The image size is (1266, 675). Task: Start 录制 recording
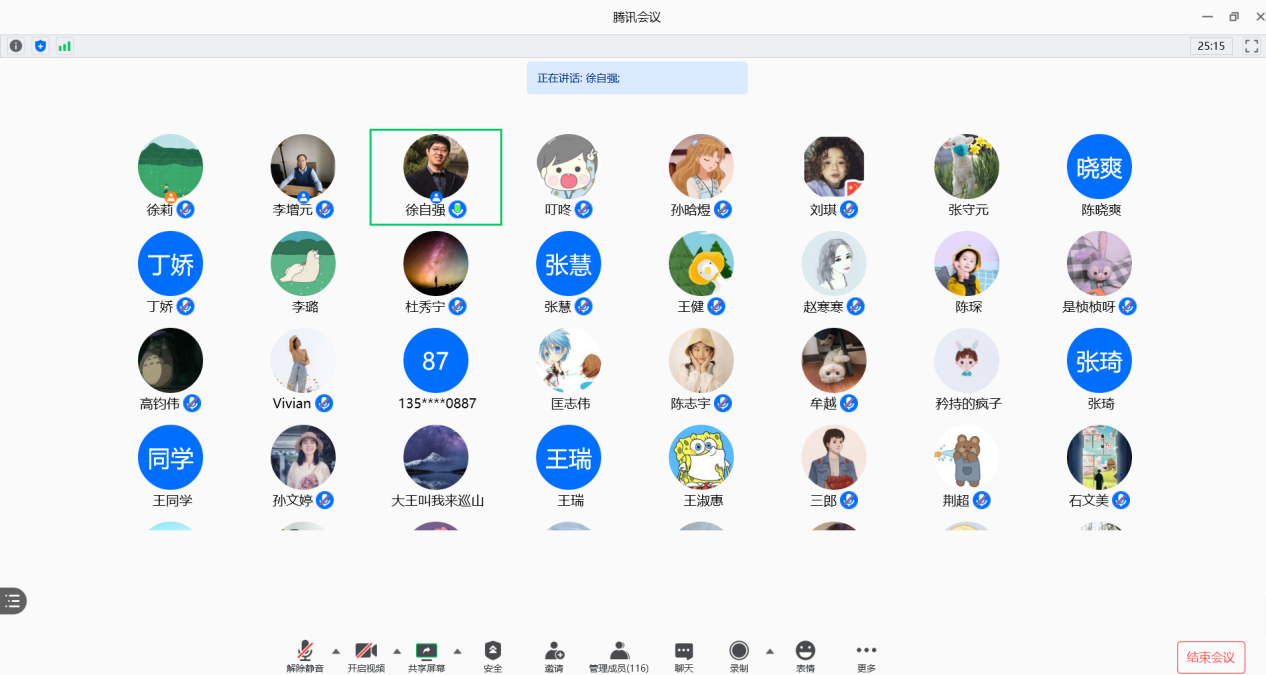click(739, 652)
